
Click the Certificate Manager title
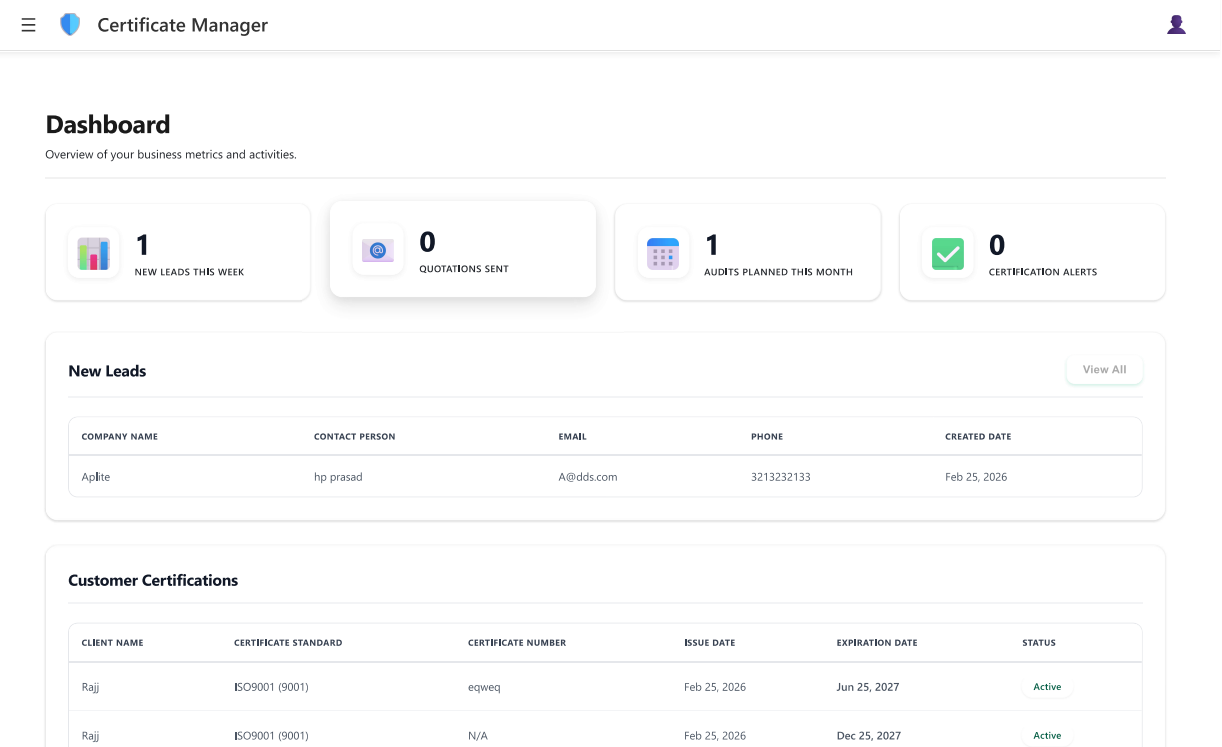coord(182,25)
